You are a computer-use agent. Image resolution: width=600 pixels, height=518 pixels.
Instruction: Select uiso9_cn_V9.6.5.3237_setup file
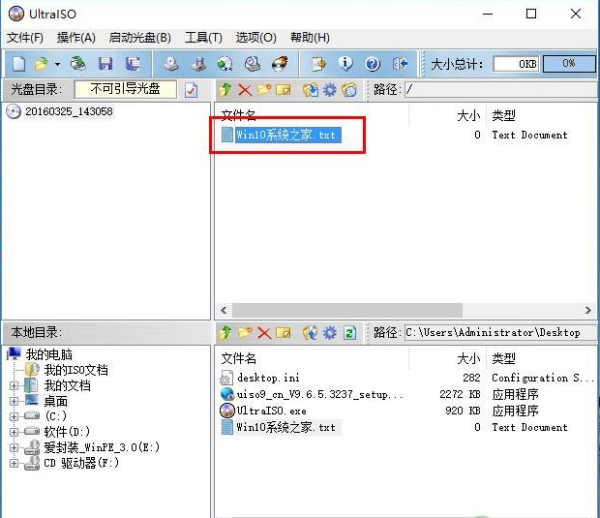point(319,394)
